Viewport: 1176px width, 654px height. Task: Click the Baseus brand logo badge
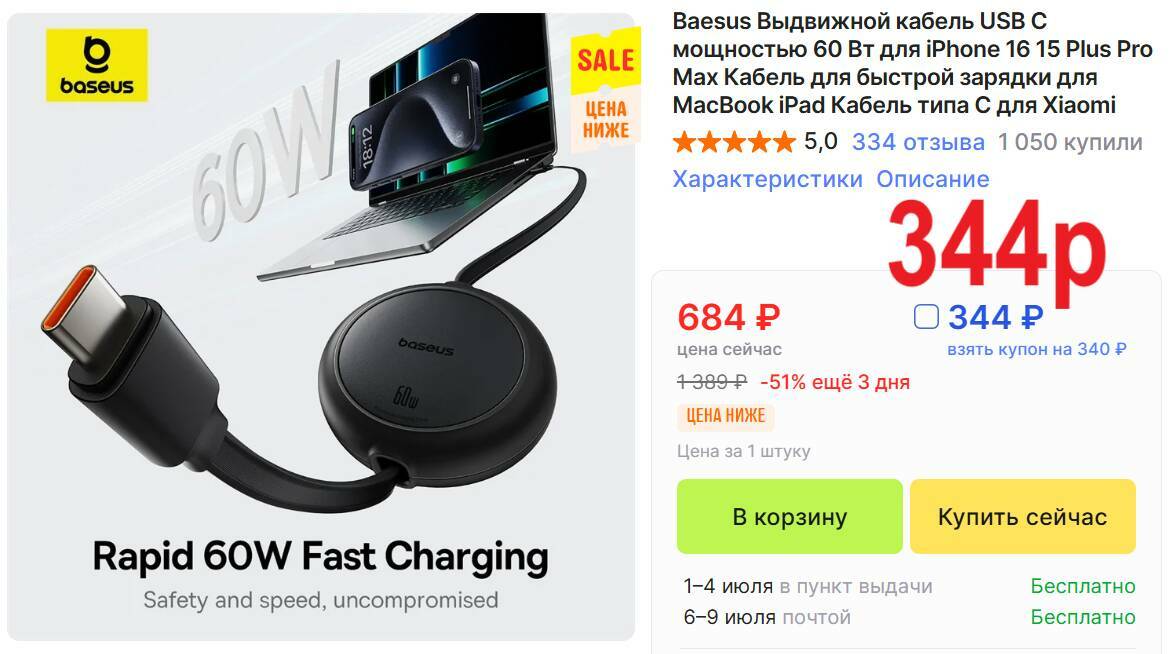tap(97, 65)
